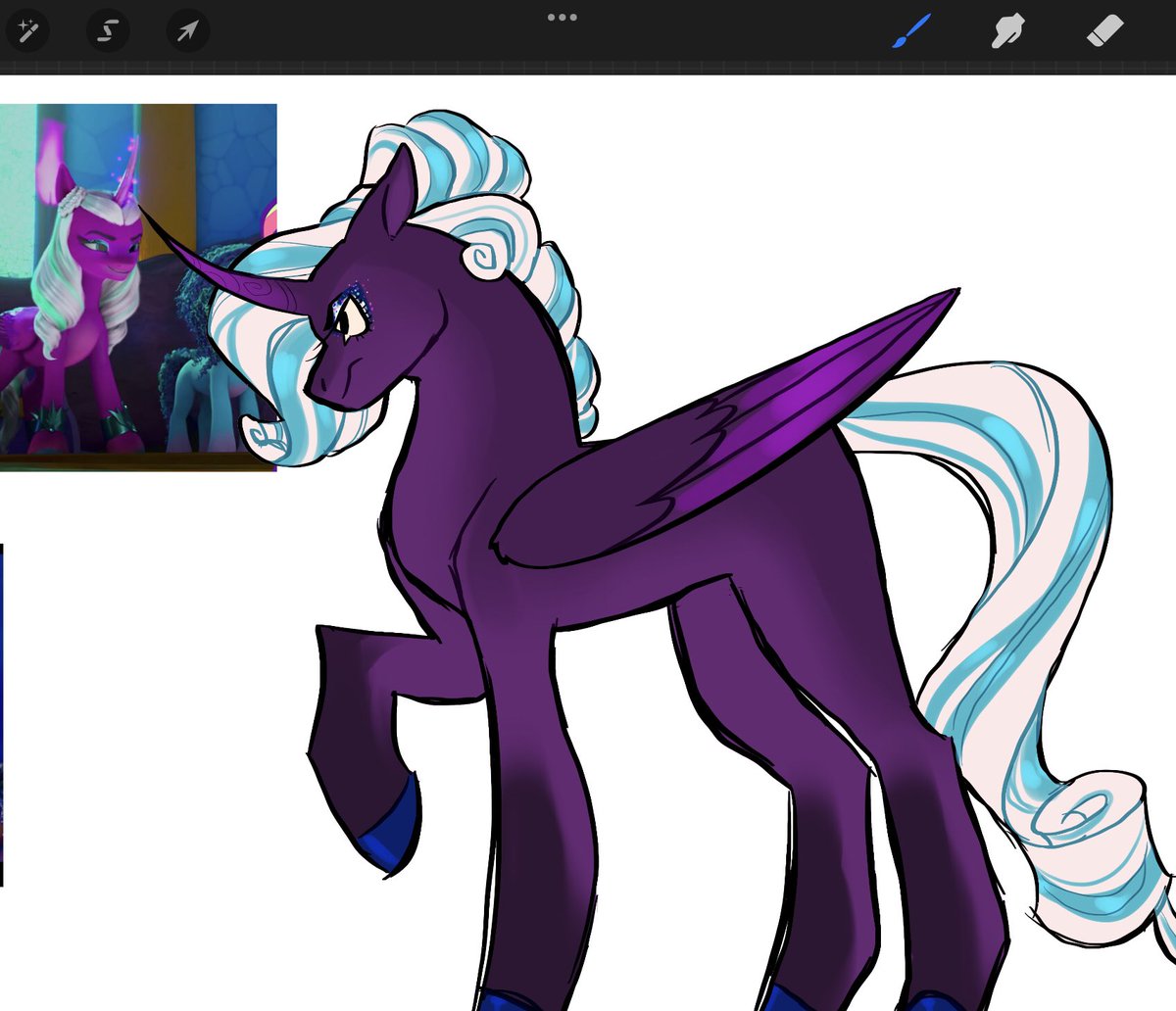1176x1011 pixels.
Task: Open the Adjustments magic wand menu
Action: (x=27, y=31)
